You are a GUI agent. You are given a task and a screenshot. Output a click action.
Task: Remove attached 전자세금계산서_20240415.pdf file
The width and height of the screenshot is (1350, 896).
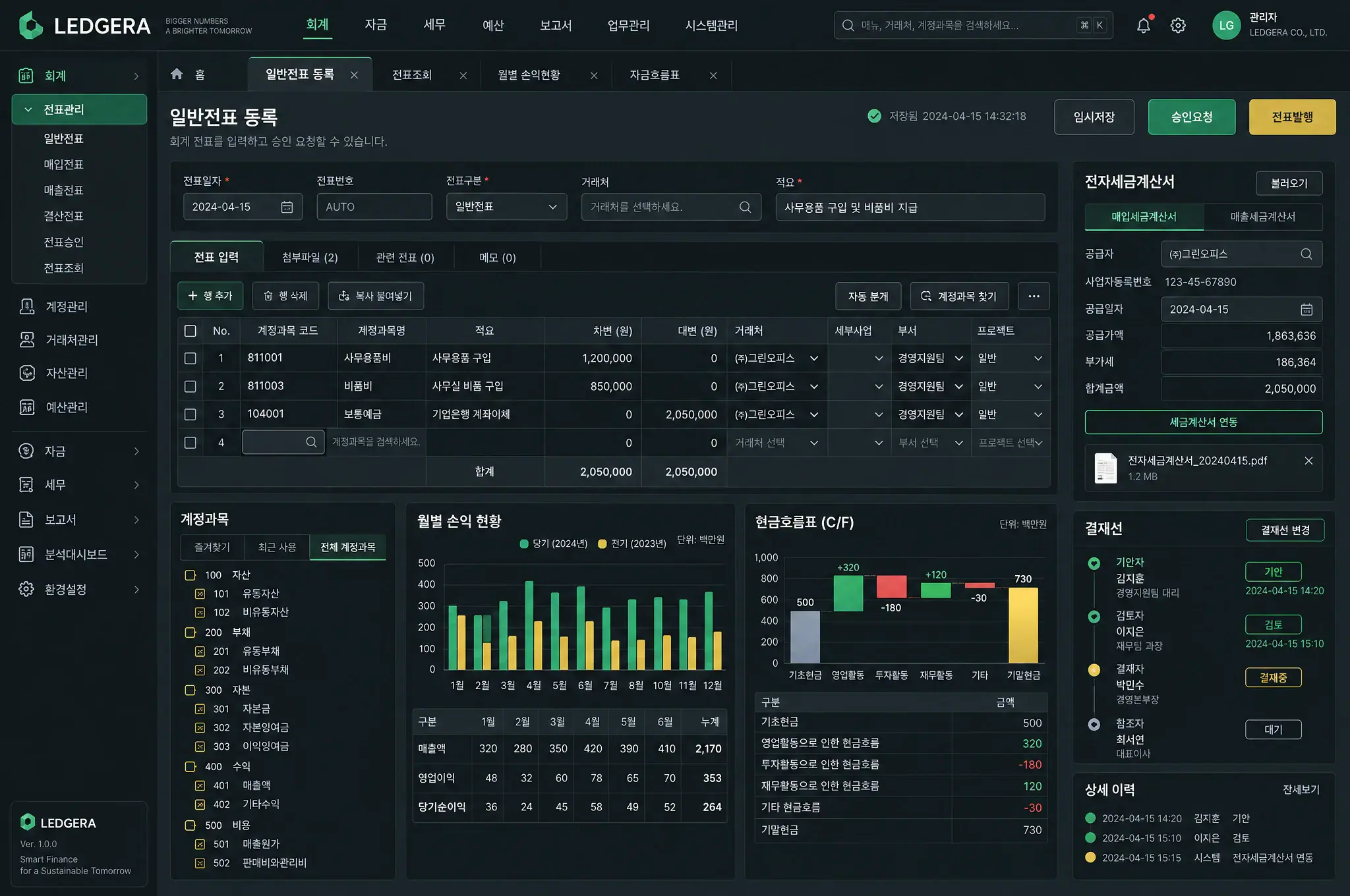1308,461
